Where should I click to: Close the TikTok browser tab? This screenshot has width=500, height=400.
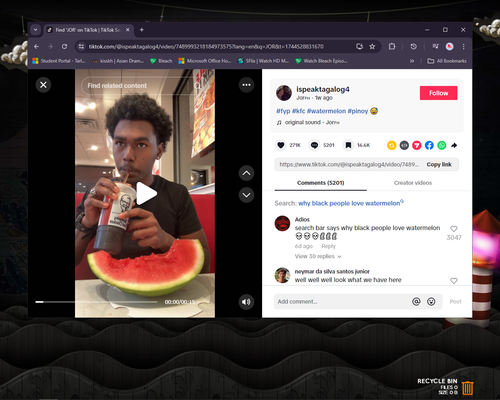pos(128,30)
